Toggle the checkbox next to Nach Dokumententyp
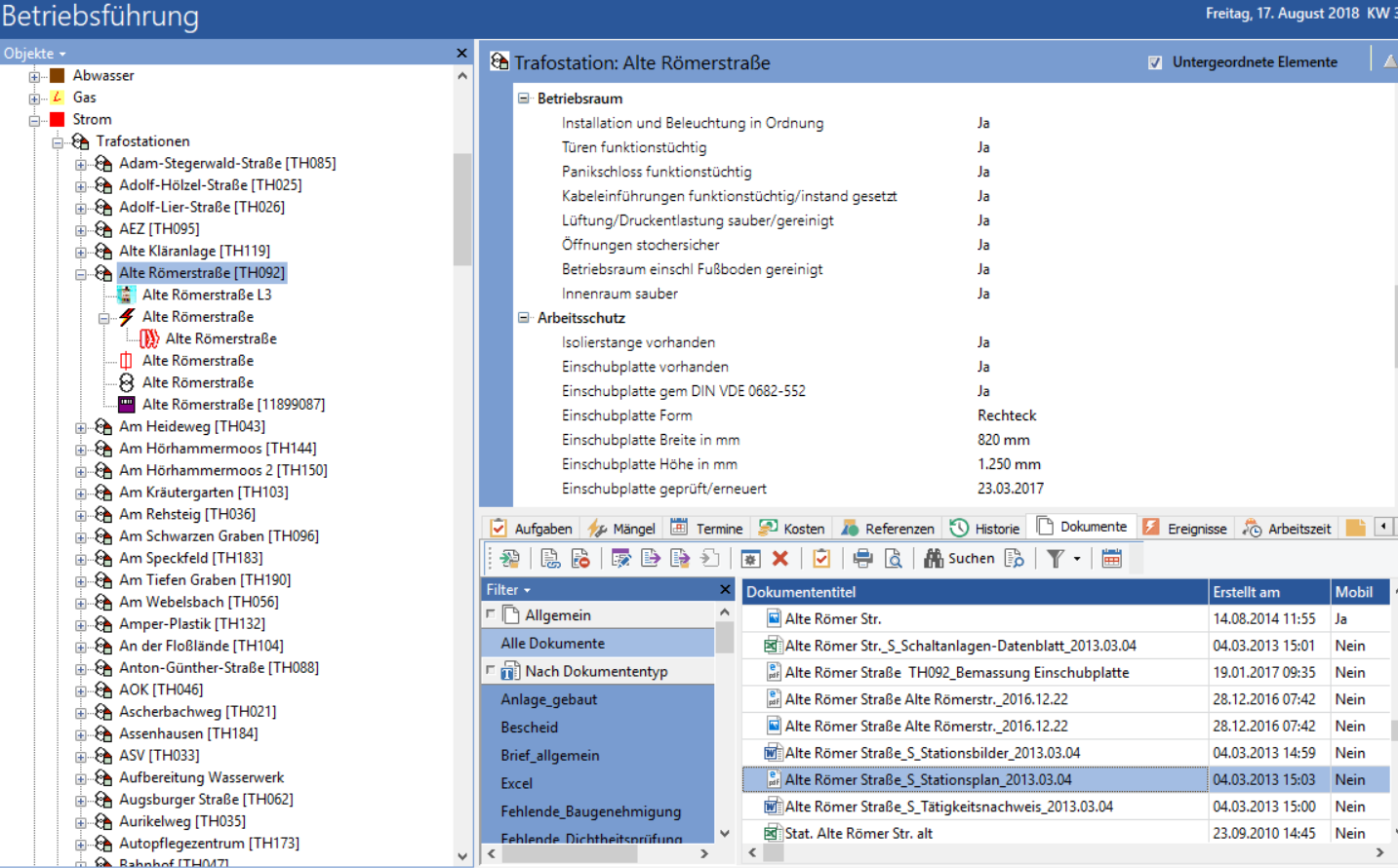The image size is (1398, 868). tap(491, 671)
